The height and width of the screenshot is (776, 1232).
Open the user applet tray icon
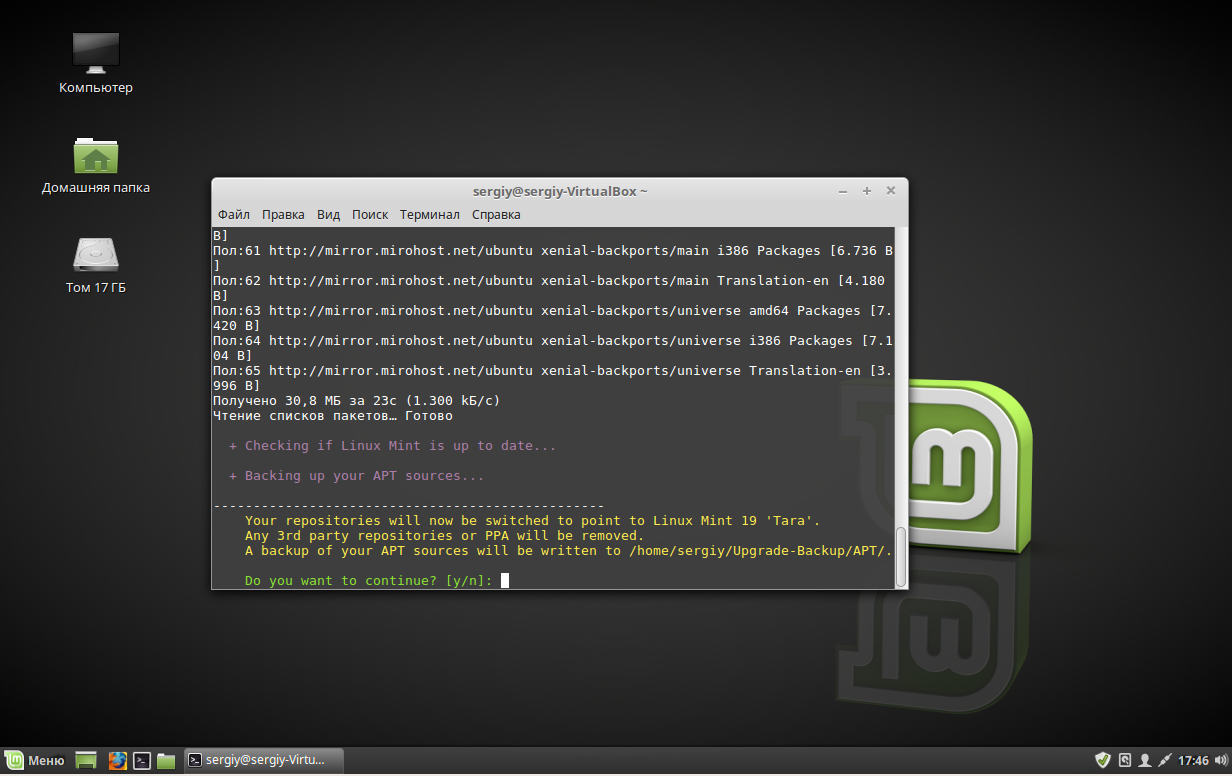point(1145,761)
